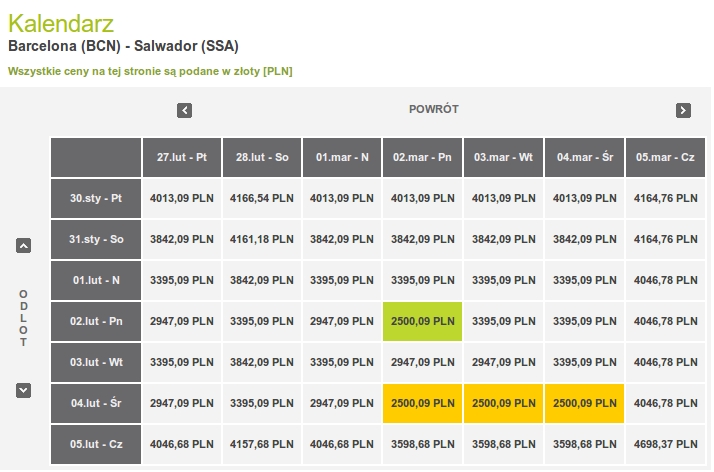Choose 4013,09 PLN for 30.sty returning 03.mar
714x472 pixels.
coord(504,198)
